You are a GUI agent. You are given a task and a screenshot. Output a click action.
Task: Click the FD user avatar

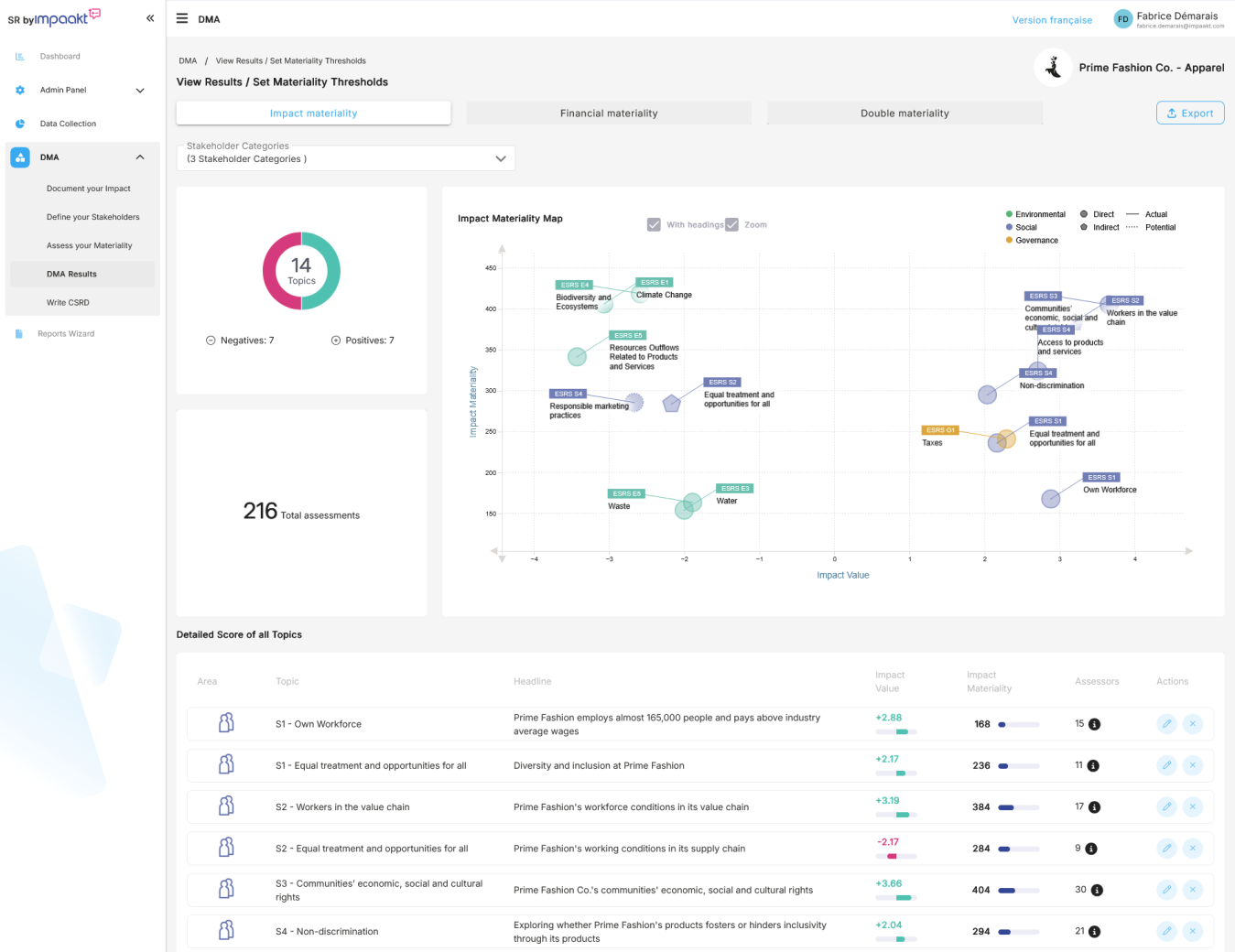tap(1122, 19)
